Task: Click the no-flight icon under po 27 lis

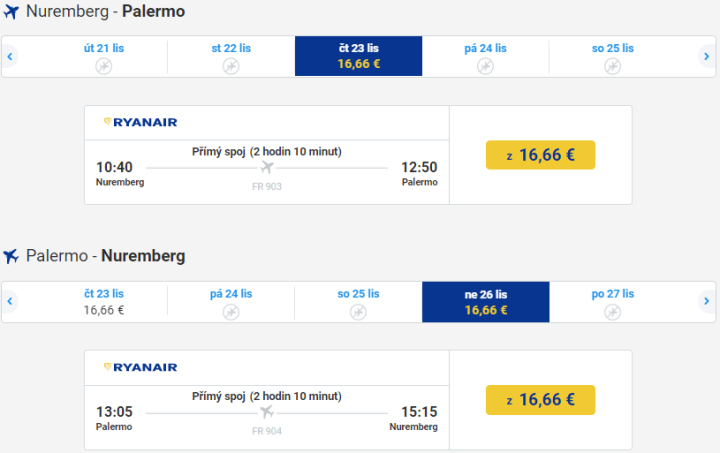Action: coord(613,312)
